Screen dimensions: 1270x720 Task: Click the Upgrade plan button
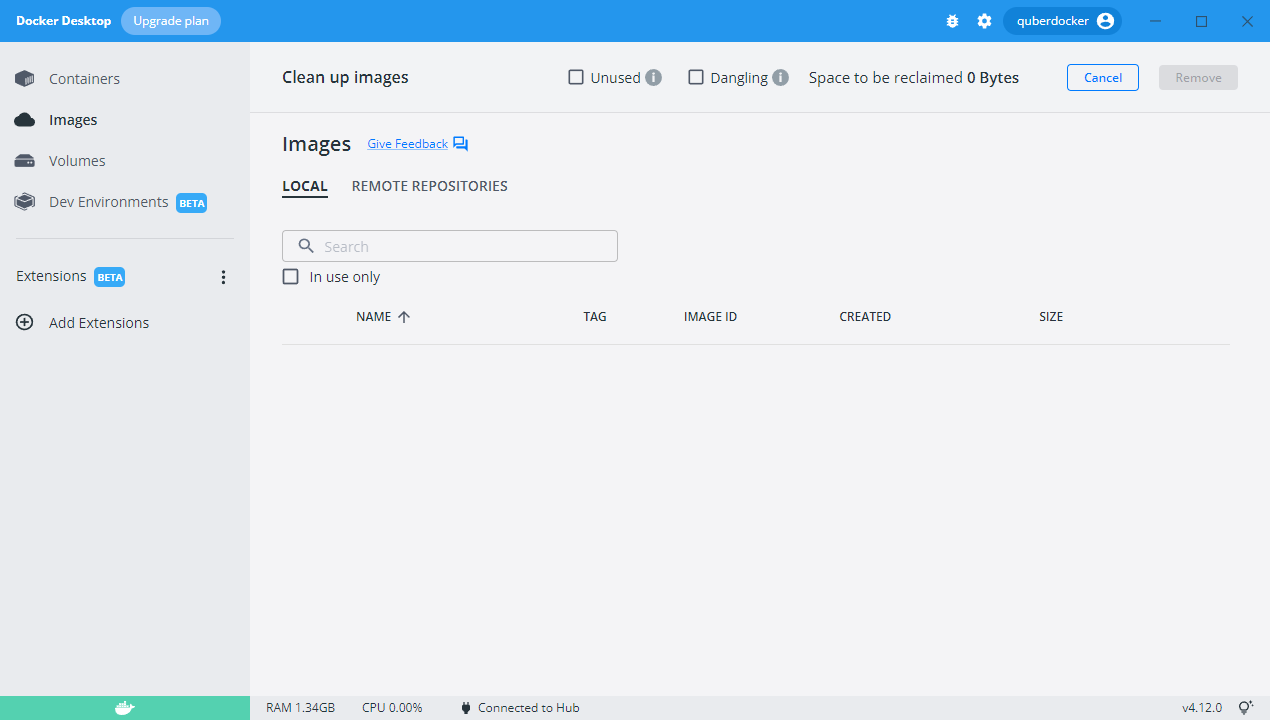[171, 21]
